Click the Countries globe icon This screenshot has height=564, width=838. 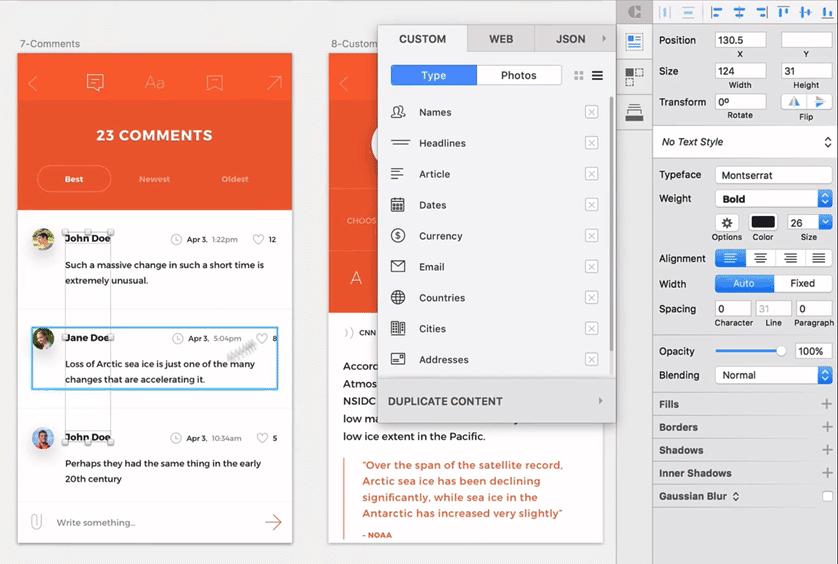pos(398,298)
